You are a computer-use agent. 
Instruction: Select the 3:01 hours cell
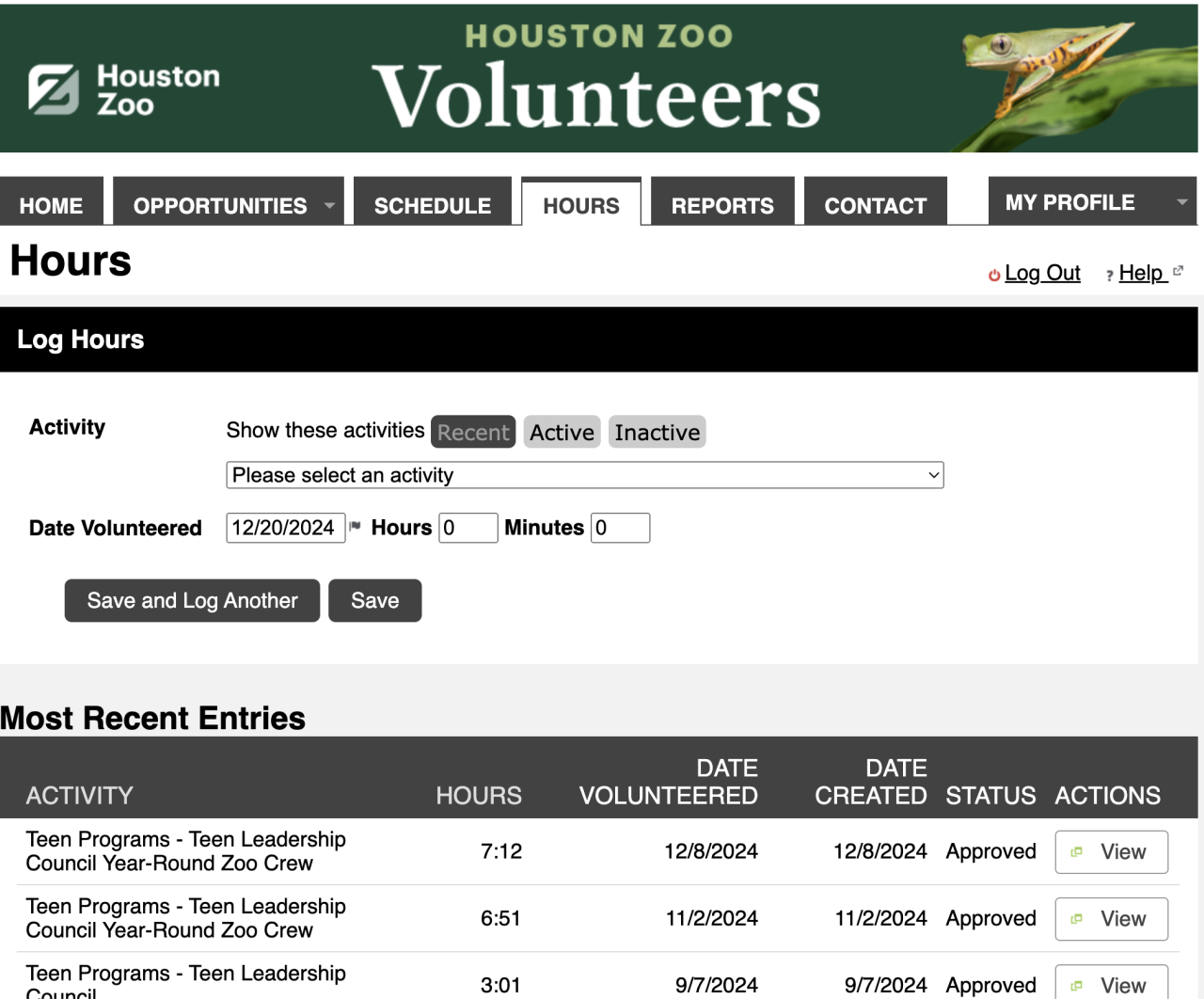[501, 985]
